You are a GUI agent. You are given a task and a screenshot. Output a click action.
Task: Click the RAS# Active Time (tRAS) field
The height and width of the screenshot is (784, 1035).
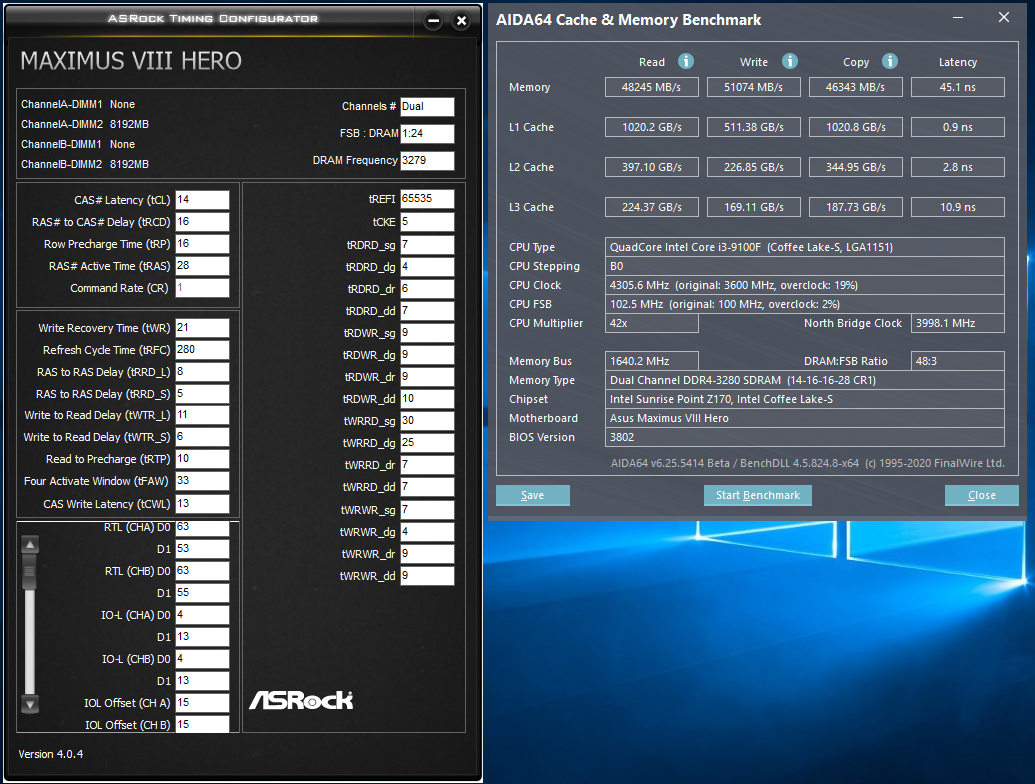pos(202,266)
